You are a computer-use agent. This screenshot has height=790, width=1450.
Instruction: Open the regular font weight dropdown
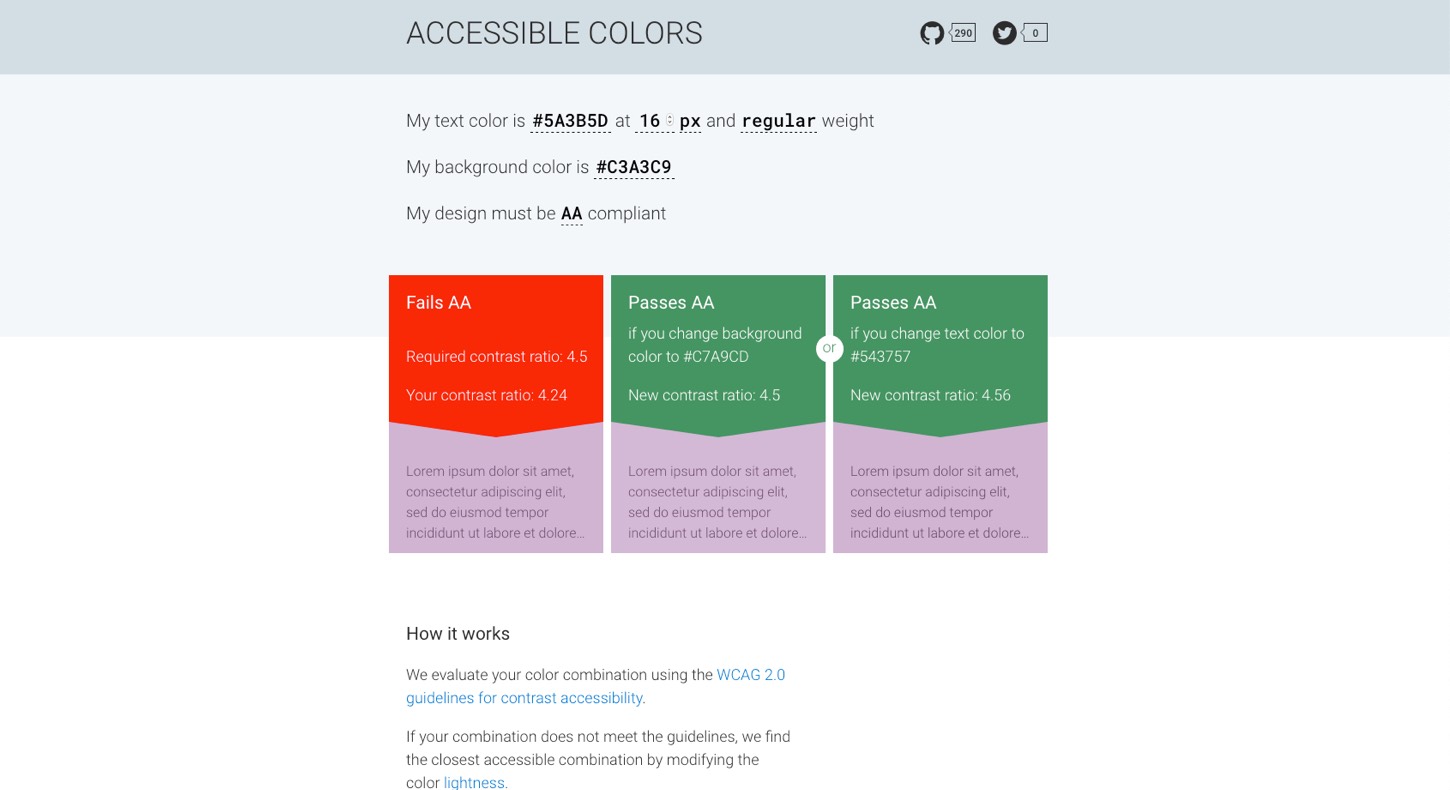tap(778, 121)
